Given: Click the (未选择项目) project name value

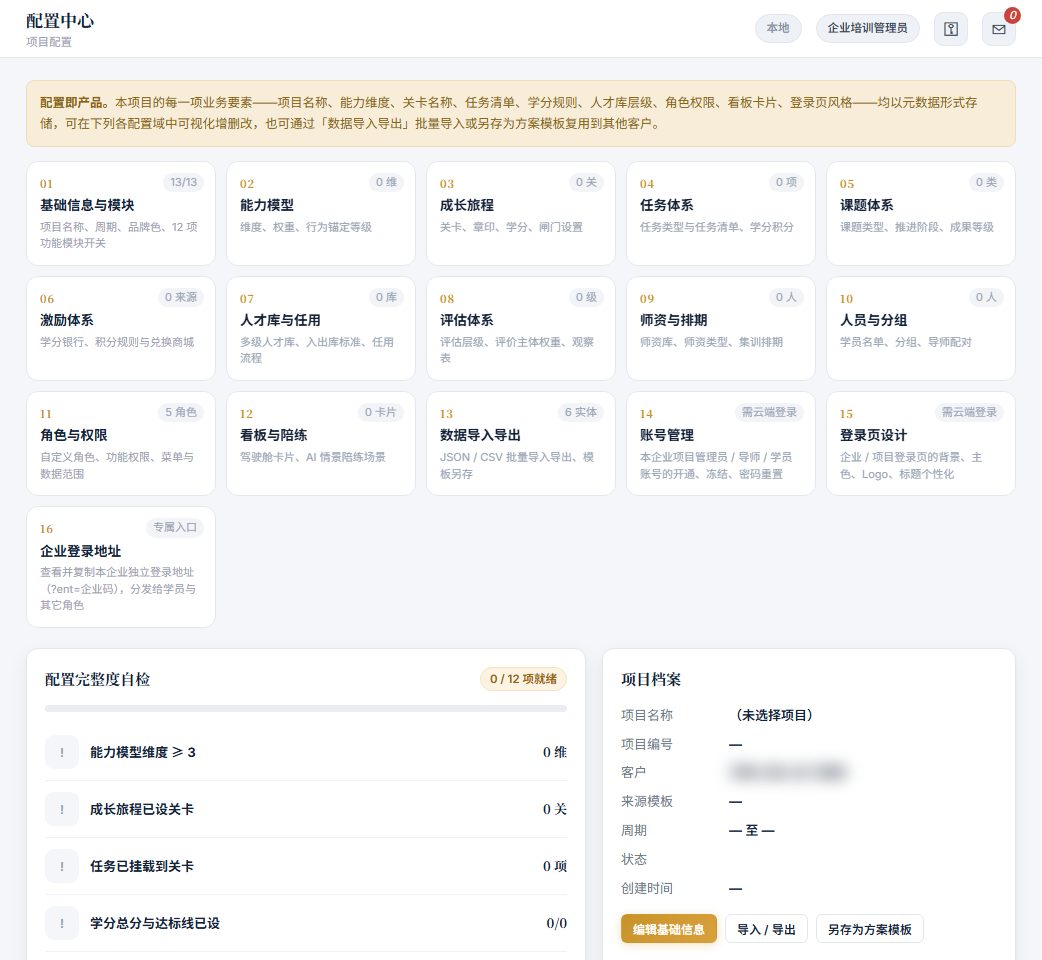Looking at the screenshot, I should tap(774, 715).
